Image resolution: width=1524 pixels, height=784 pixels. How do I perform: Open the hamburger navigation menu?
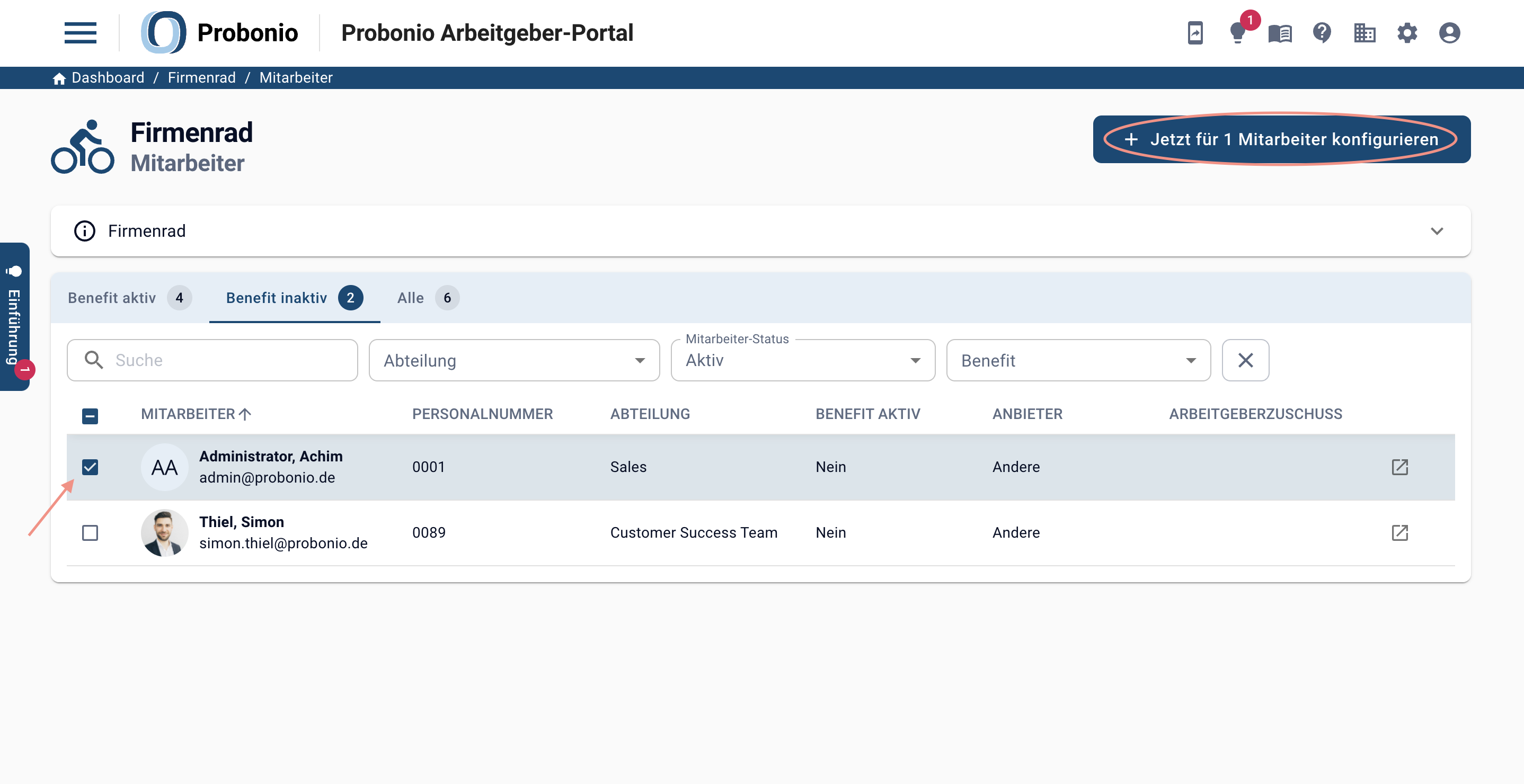point(81,32)
